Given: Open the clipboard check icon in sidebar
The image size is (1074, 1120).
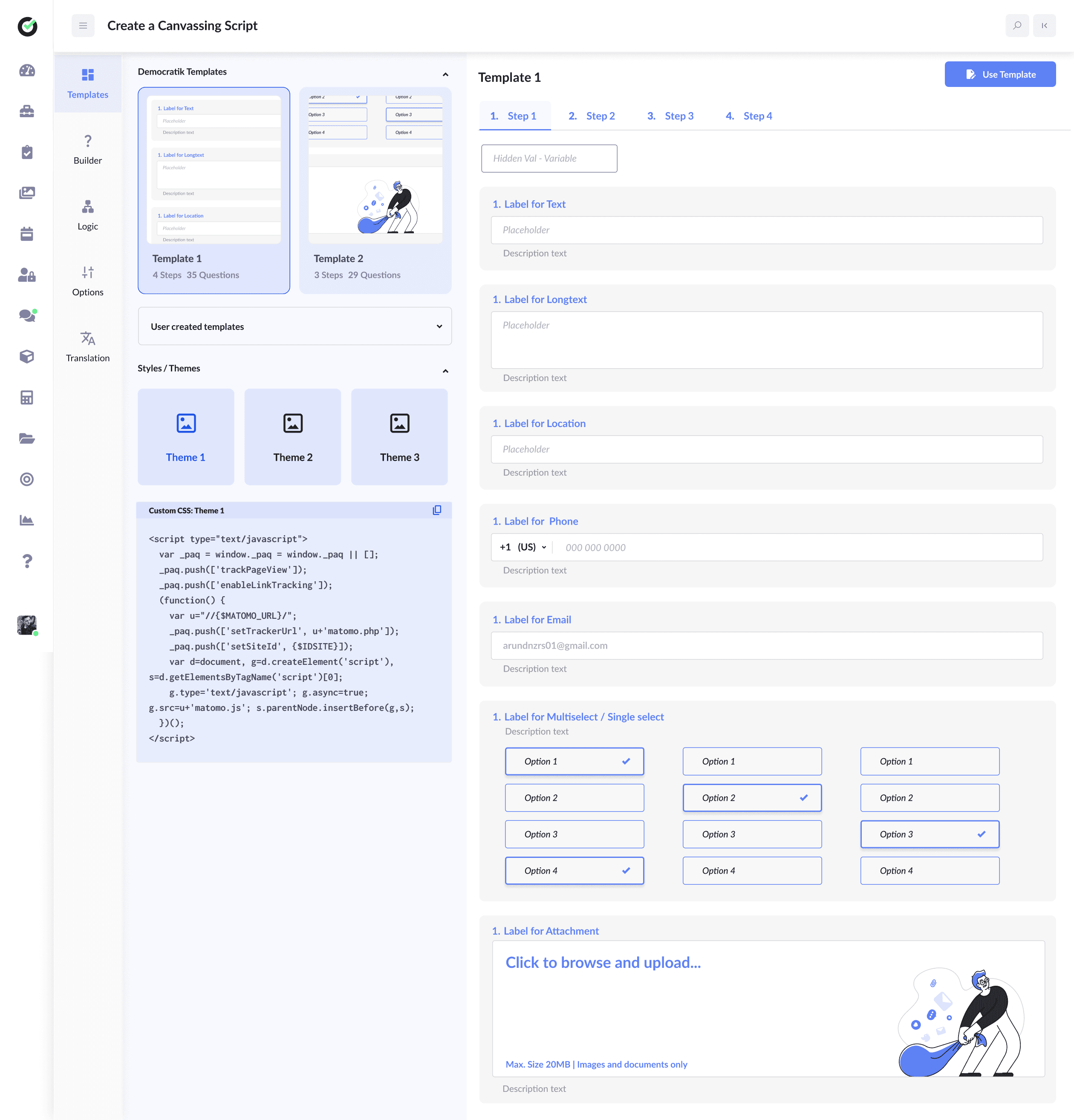Looking at the screenshot, I should (x=27, y=152).
